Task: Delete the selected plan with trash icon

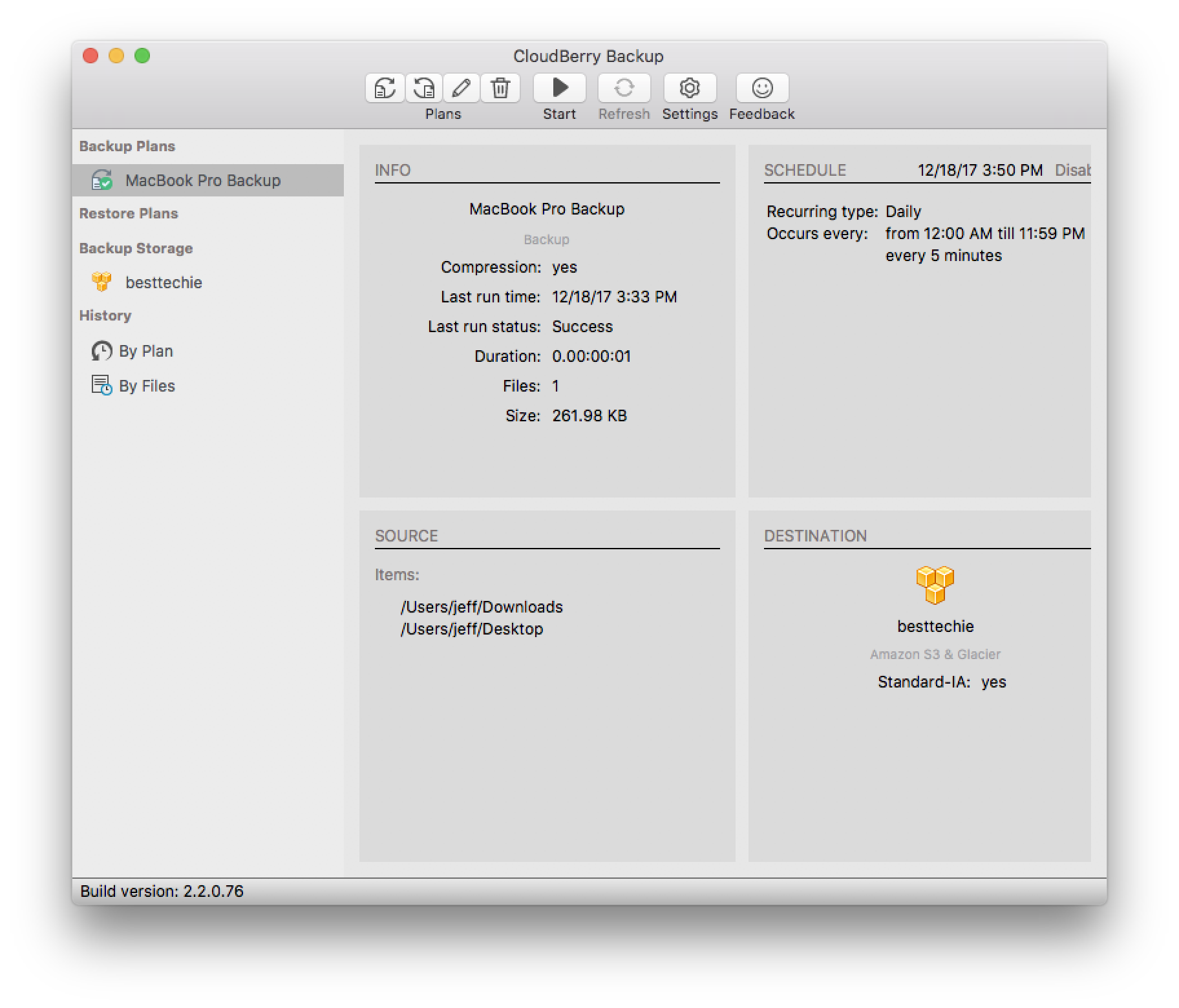Action: (x=500, y=88)
